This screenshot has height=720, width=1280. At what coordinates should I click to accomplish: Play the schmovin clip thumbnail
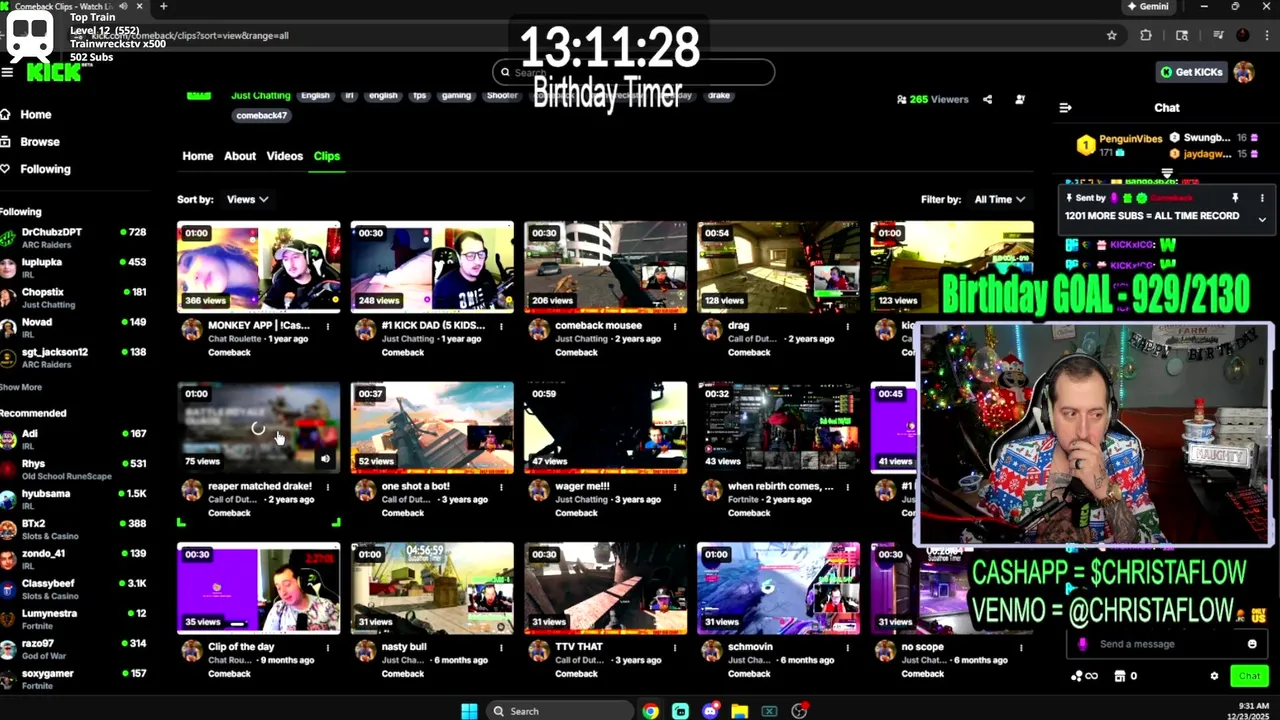(x=778, y=588)
